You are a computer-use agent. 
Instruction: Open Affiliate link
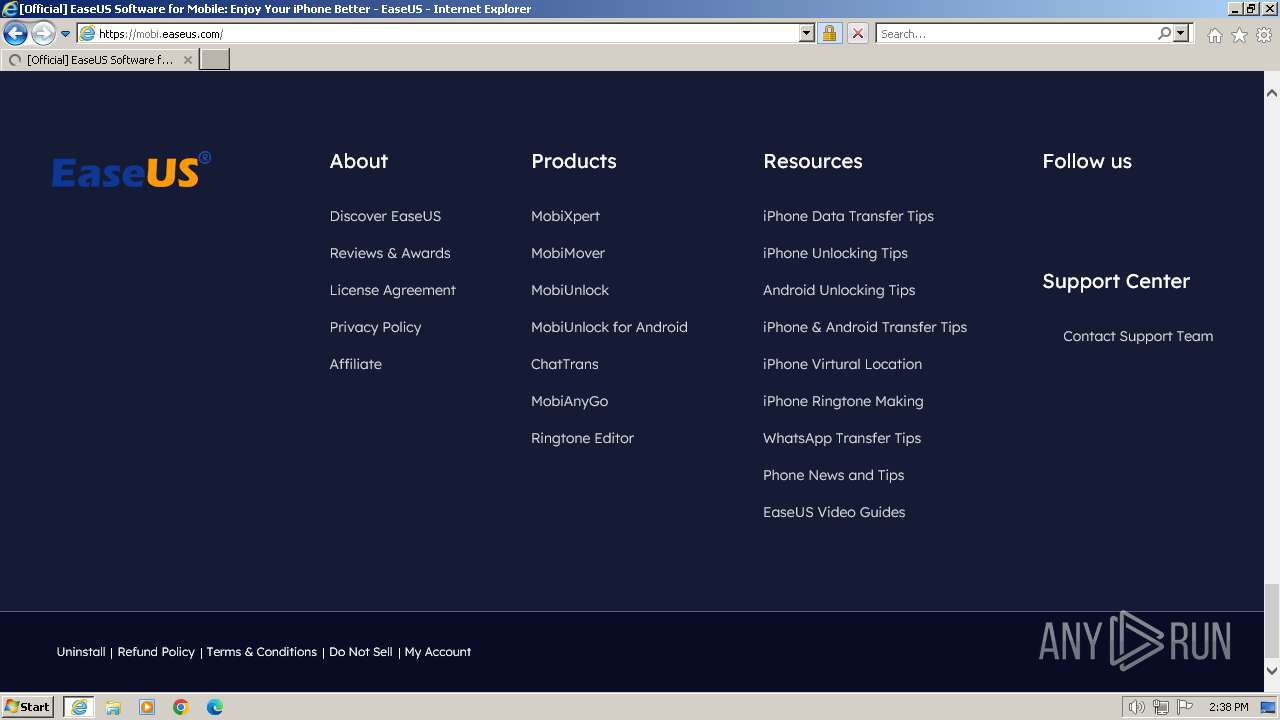pos(355,364)
